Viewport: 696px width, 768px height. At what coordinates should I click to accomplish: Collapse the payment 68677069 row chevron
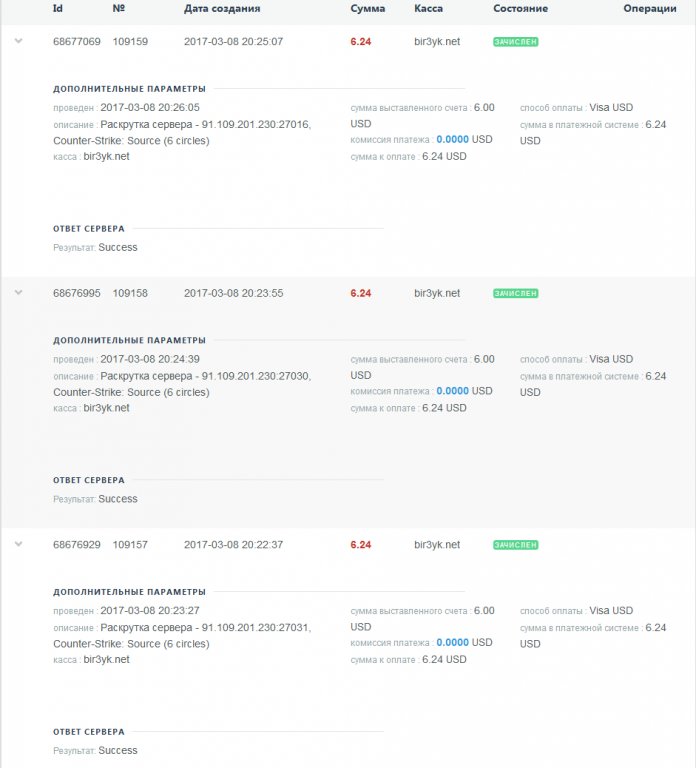point(18,41)
